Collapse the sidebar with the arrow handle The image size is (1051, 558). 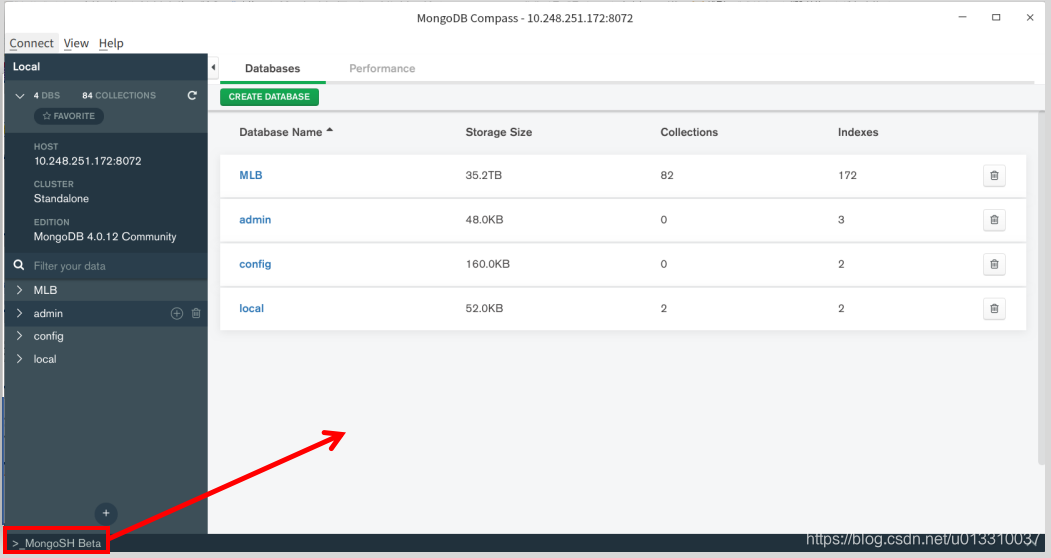coord(213,67)
